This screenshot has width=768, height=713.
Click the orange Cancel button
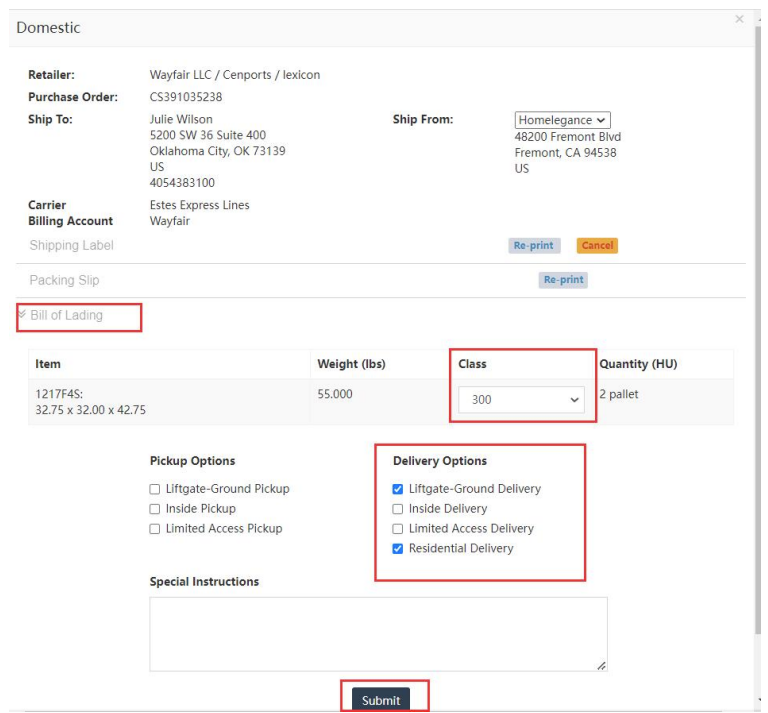(597, 246)
